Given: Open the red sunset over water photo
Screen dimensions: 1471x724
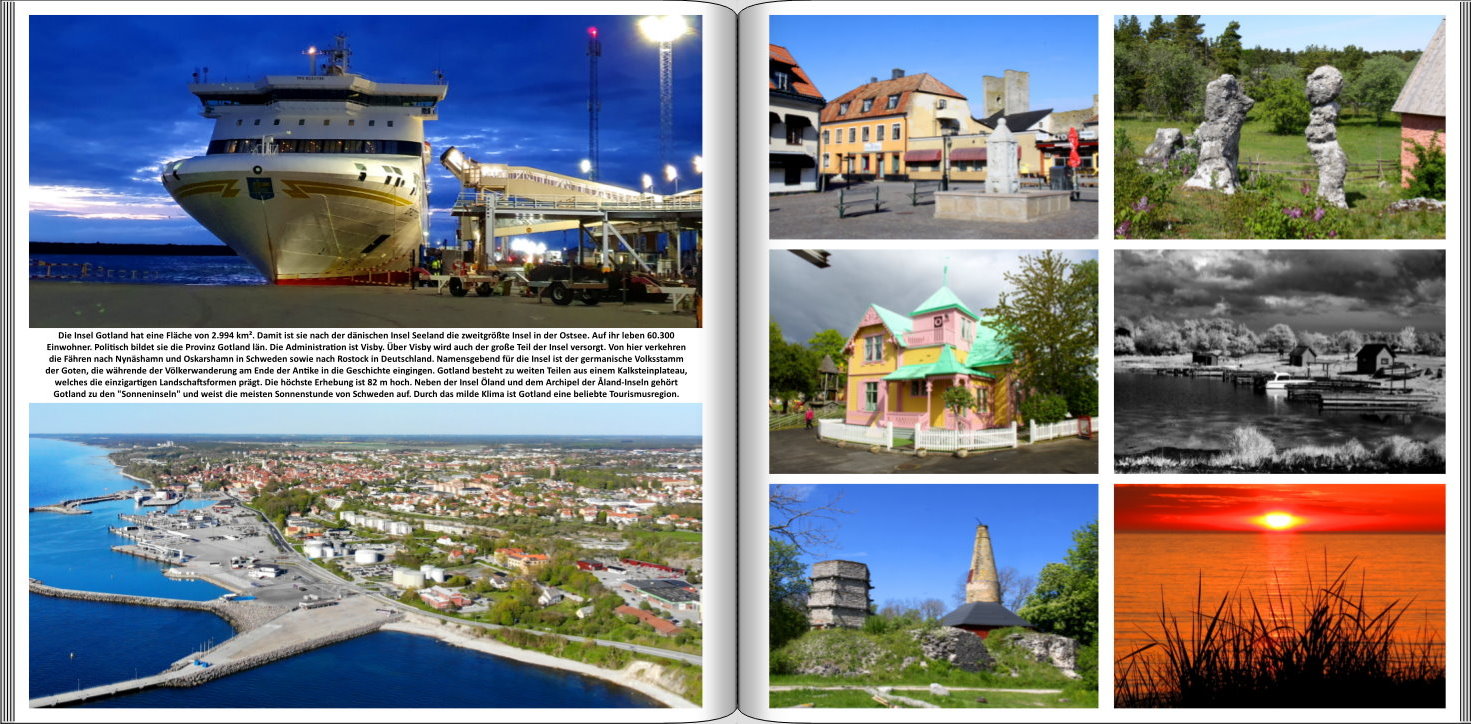Looking at the screenshot, I should click(x=1279, y=596).
